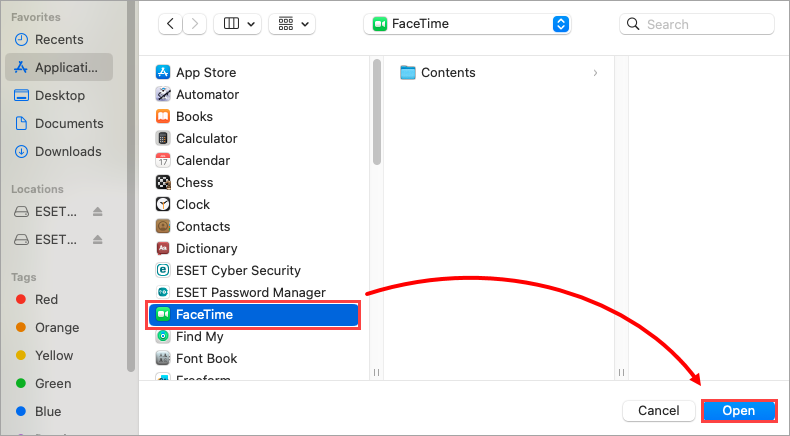
Task: Click the Chess app icon
Action: (163, 182)
